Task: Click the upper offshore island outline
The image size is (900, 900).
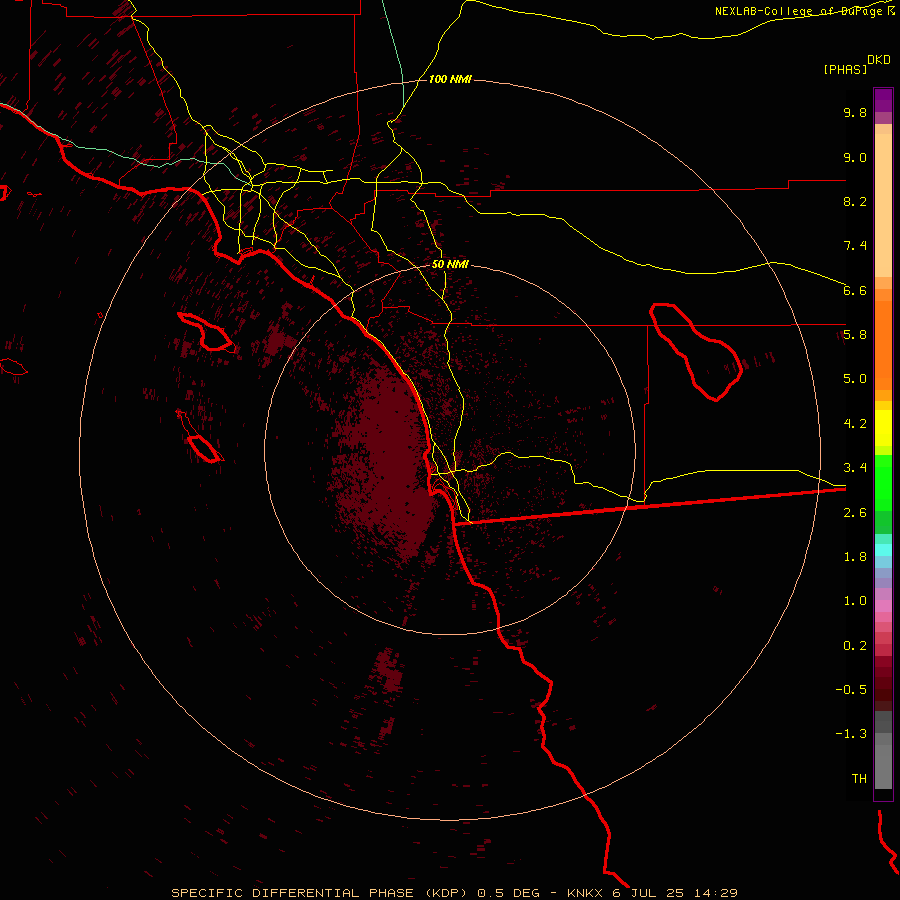Action: [206, 332]
